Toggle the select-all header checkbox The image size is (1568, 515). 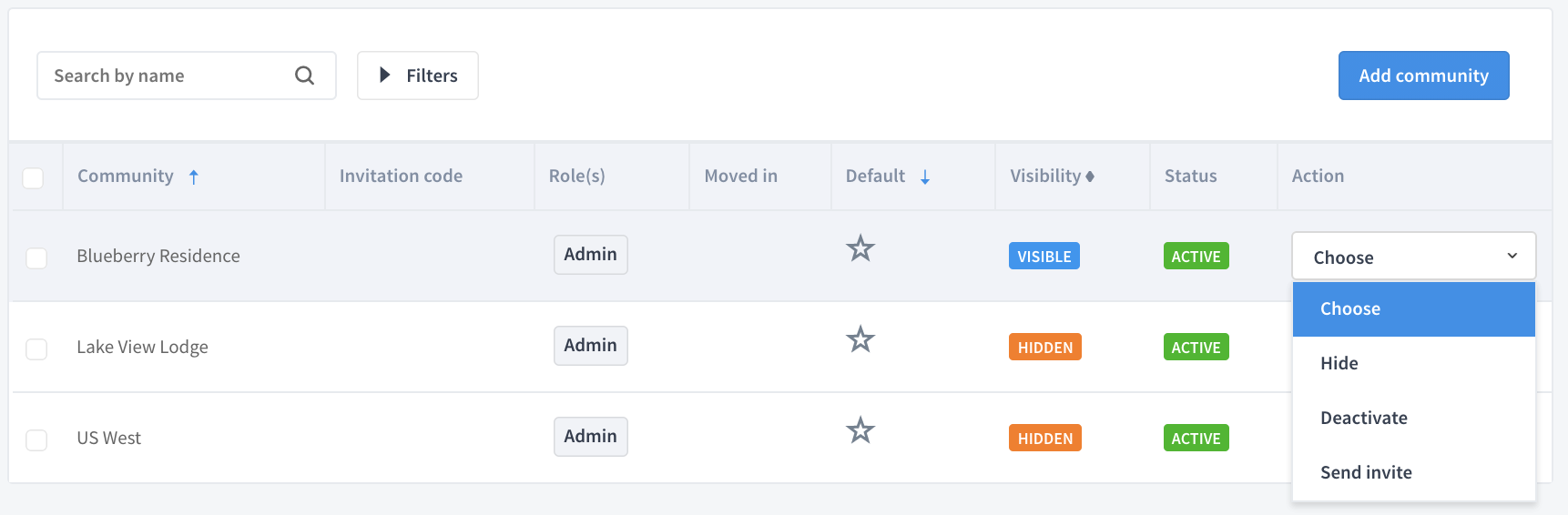[x=33, y=177]
